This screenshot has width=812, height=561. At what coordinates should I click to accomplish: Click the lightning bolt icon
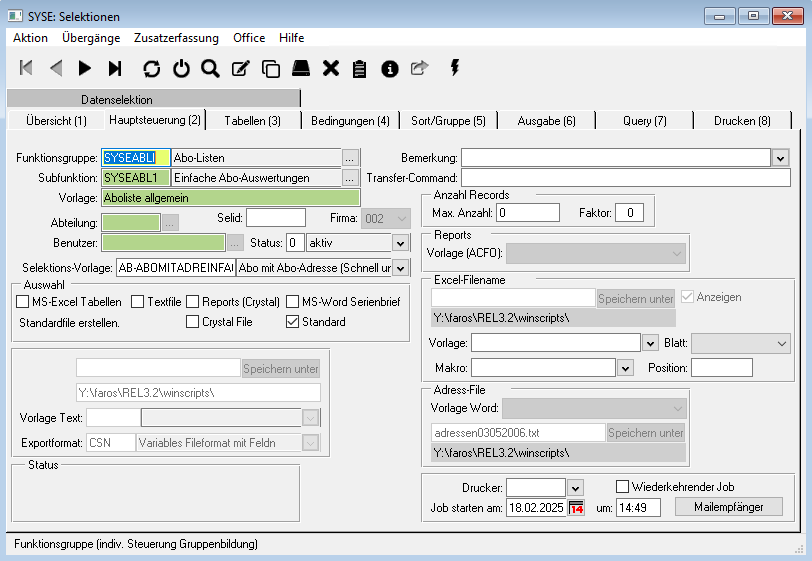455,68
